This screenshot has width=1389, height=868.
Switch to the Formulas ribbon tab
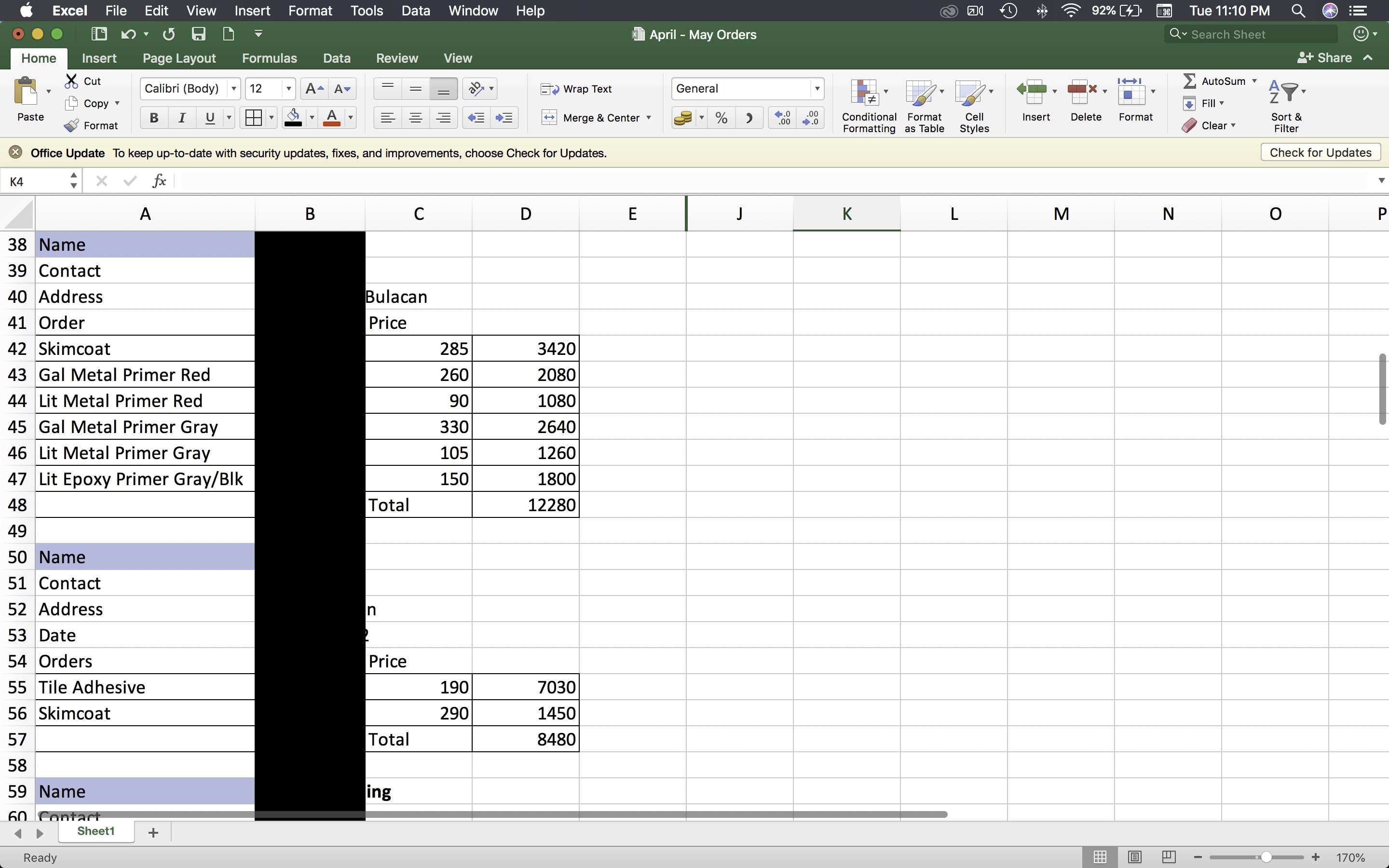tap(269, 58)
